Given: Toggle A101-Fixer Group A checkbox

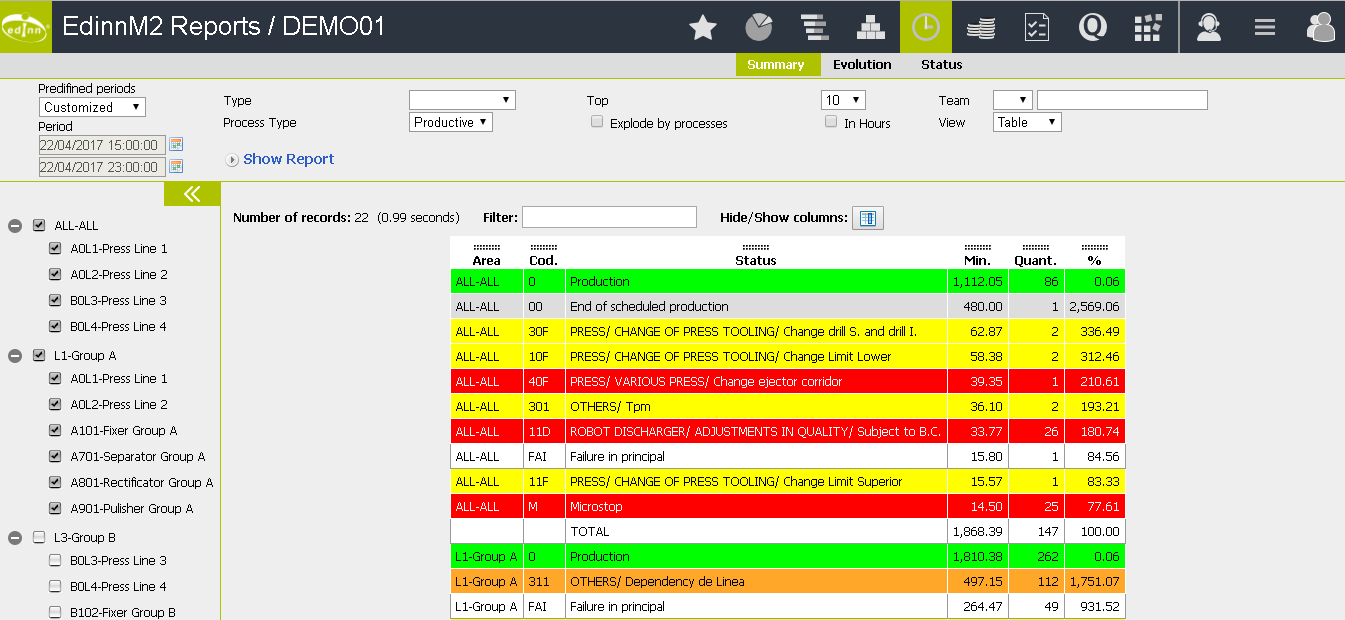Looking at the screenshot, I should pos(55,430).
